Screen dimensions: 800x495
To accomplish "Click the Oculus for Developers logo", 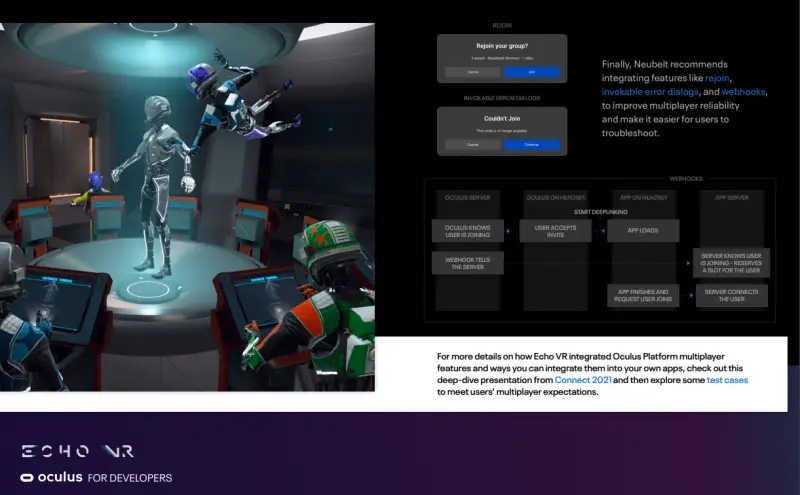I will click(96, 478).
